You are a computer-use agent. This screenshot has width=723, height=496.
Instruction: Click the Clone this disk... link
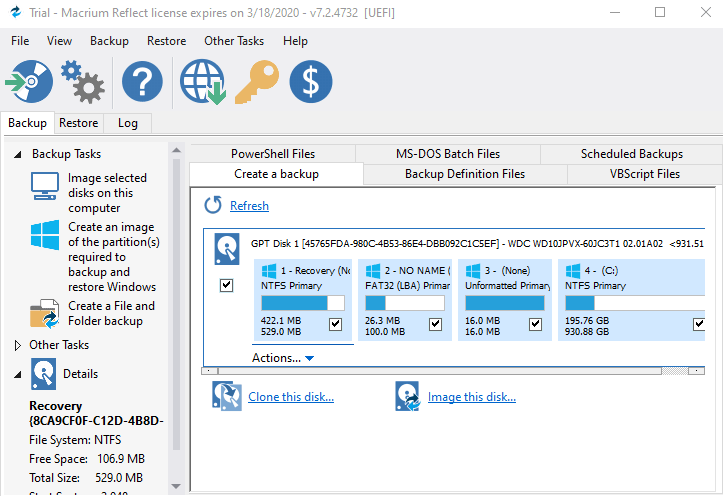coord(291,397)
